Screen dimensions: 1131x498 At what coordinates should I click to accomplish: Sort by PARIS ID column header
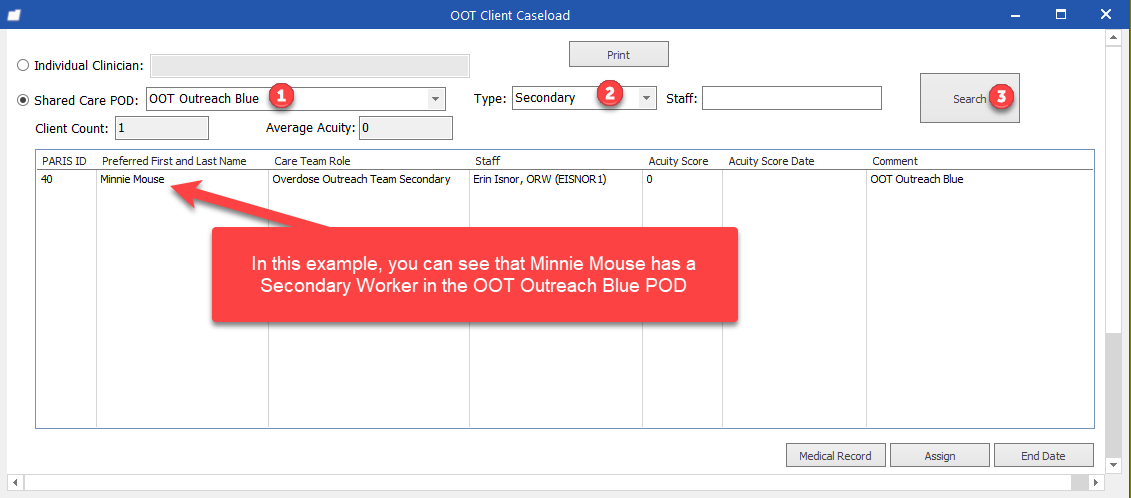pos(65,161)
